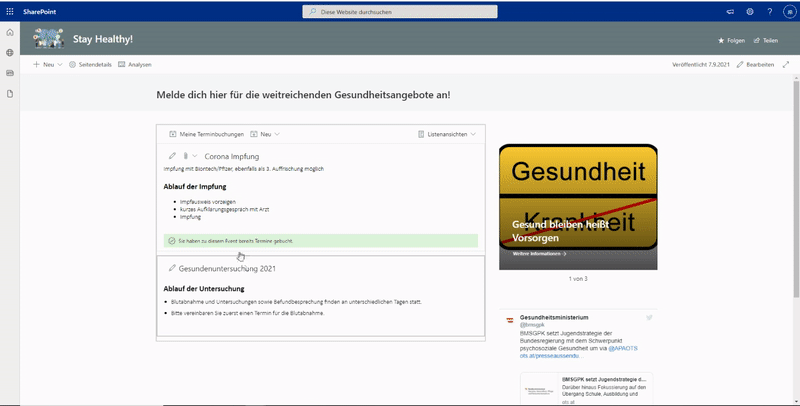The width and height of the screenshot is (800, 406).
Task: Click the green 'bereits Termine gebucht' notice
Action: (x=321, y=241)
